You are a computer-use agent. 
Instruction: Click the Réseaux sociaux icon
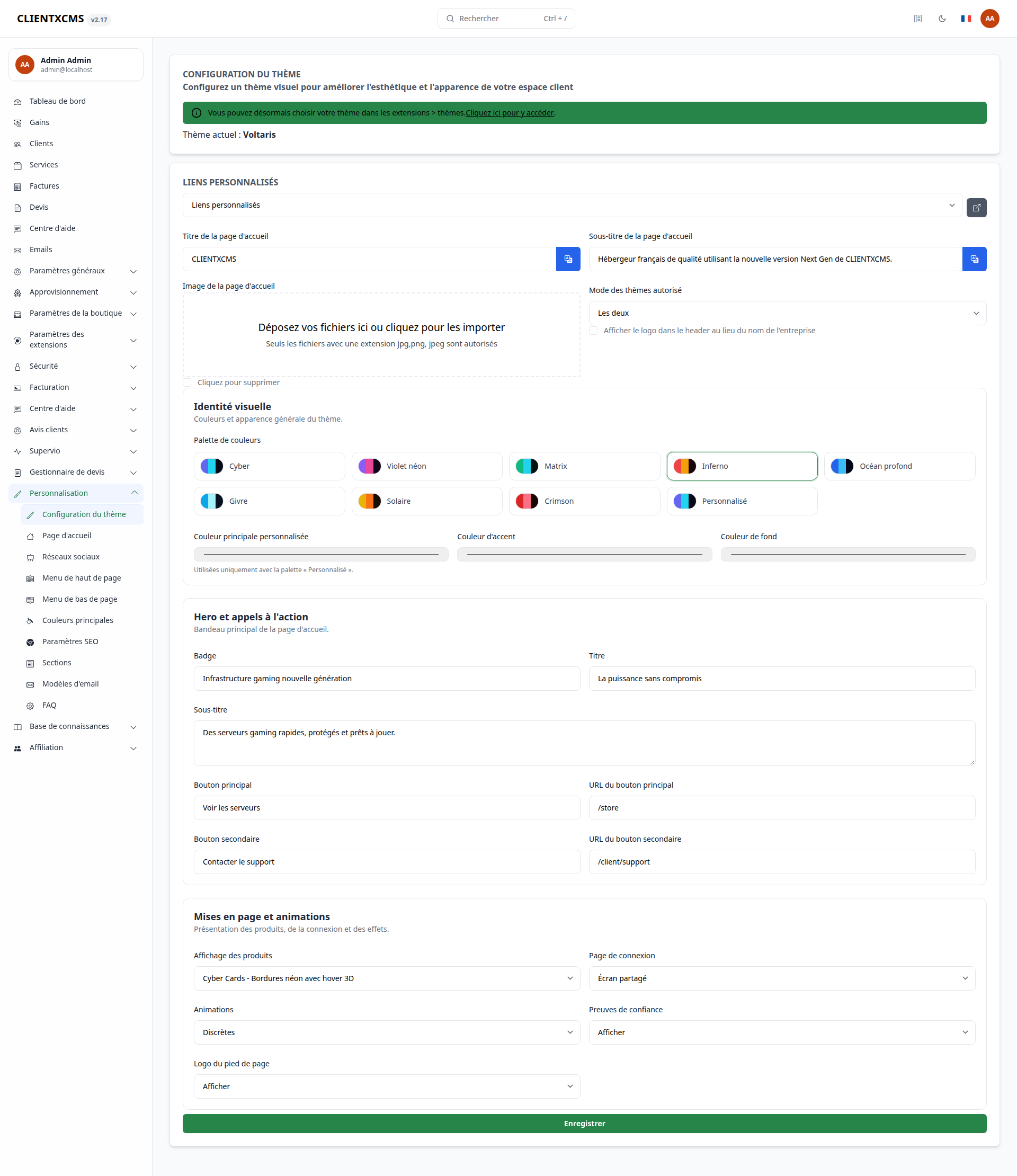(x=30, y=557)
